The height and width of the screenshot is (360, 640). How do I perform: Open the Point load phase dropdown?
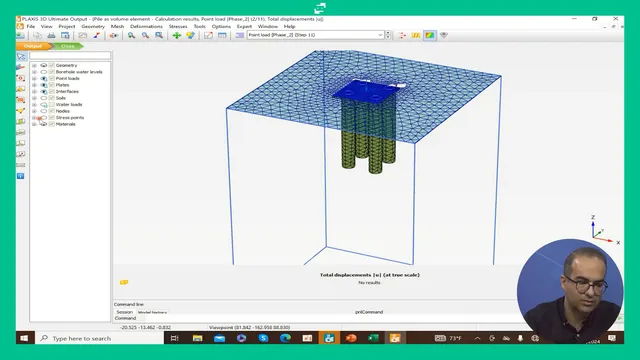pyautogui.click(x=315, y=35)
